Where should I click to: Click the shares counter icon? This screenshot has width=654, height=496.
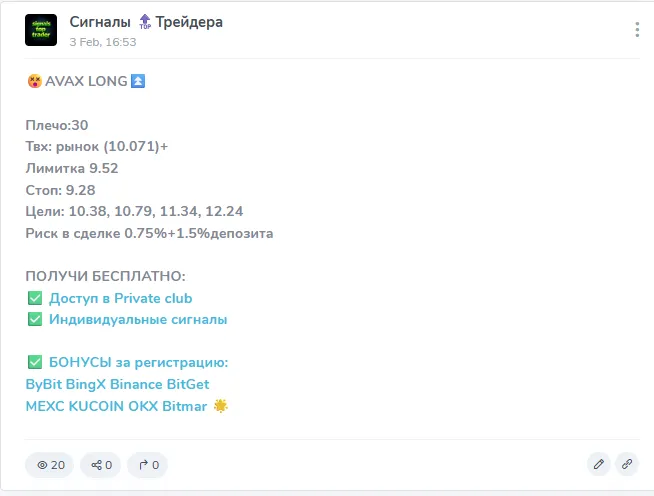(101, 465)
